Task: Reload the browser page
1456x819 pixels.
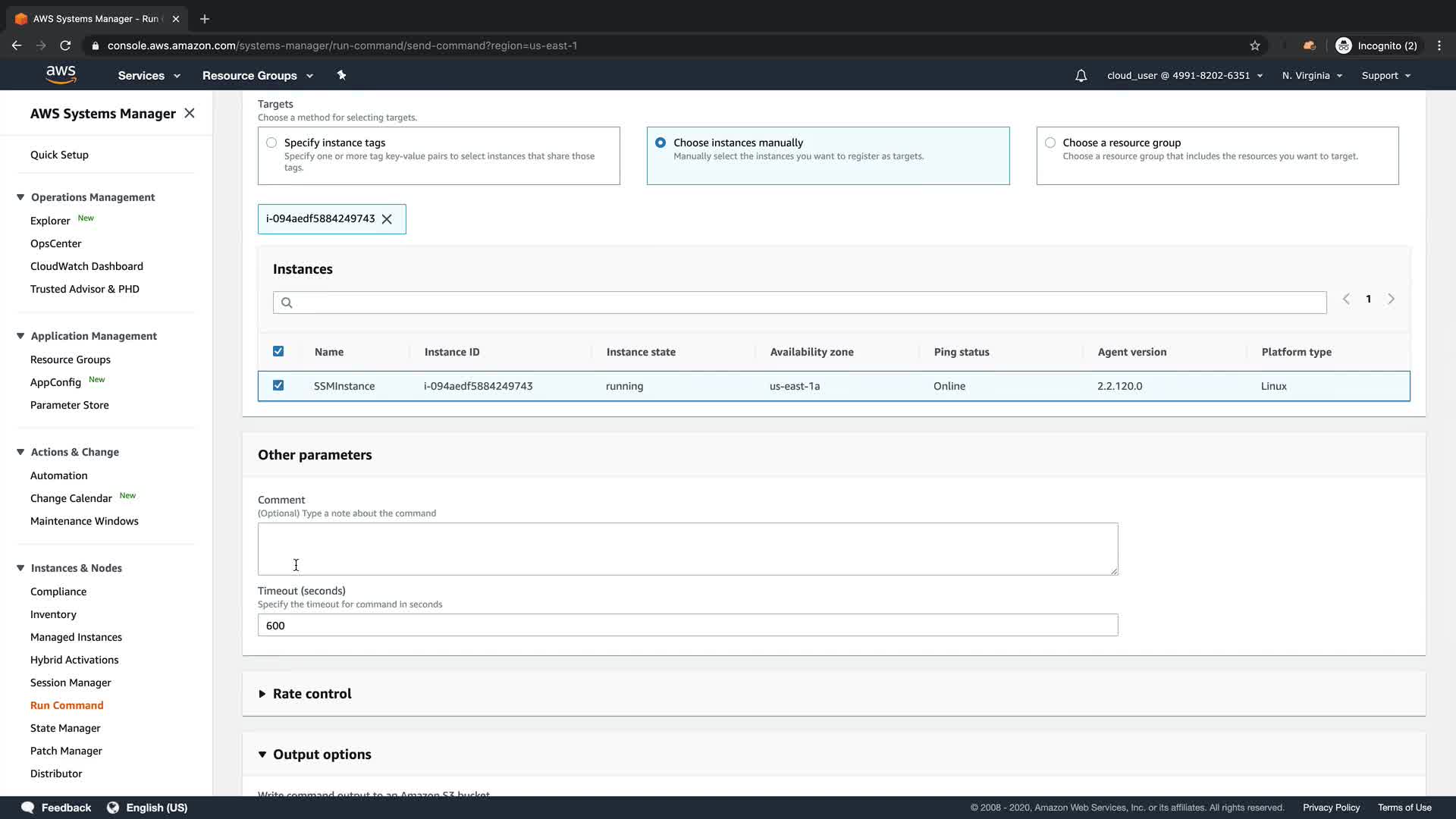Action: (65, 45)
